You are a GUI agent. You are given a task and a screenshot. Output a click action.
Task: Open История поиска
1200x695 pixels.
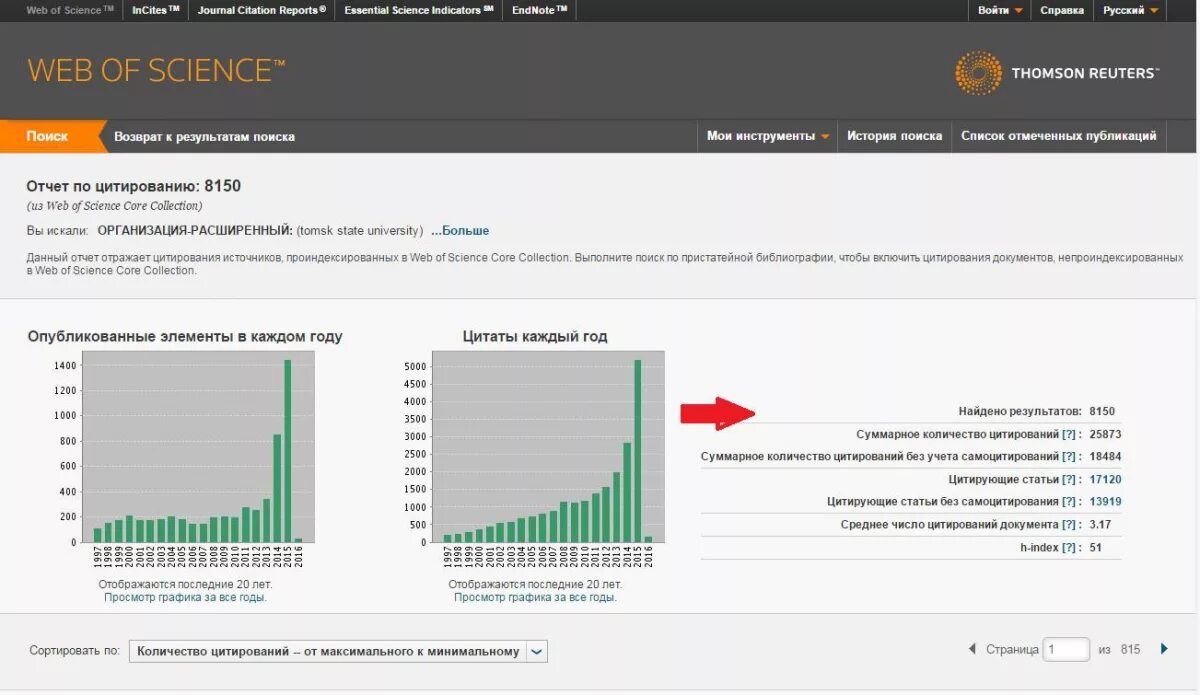(x=894, y=136)
